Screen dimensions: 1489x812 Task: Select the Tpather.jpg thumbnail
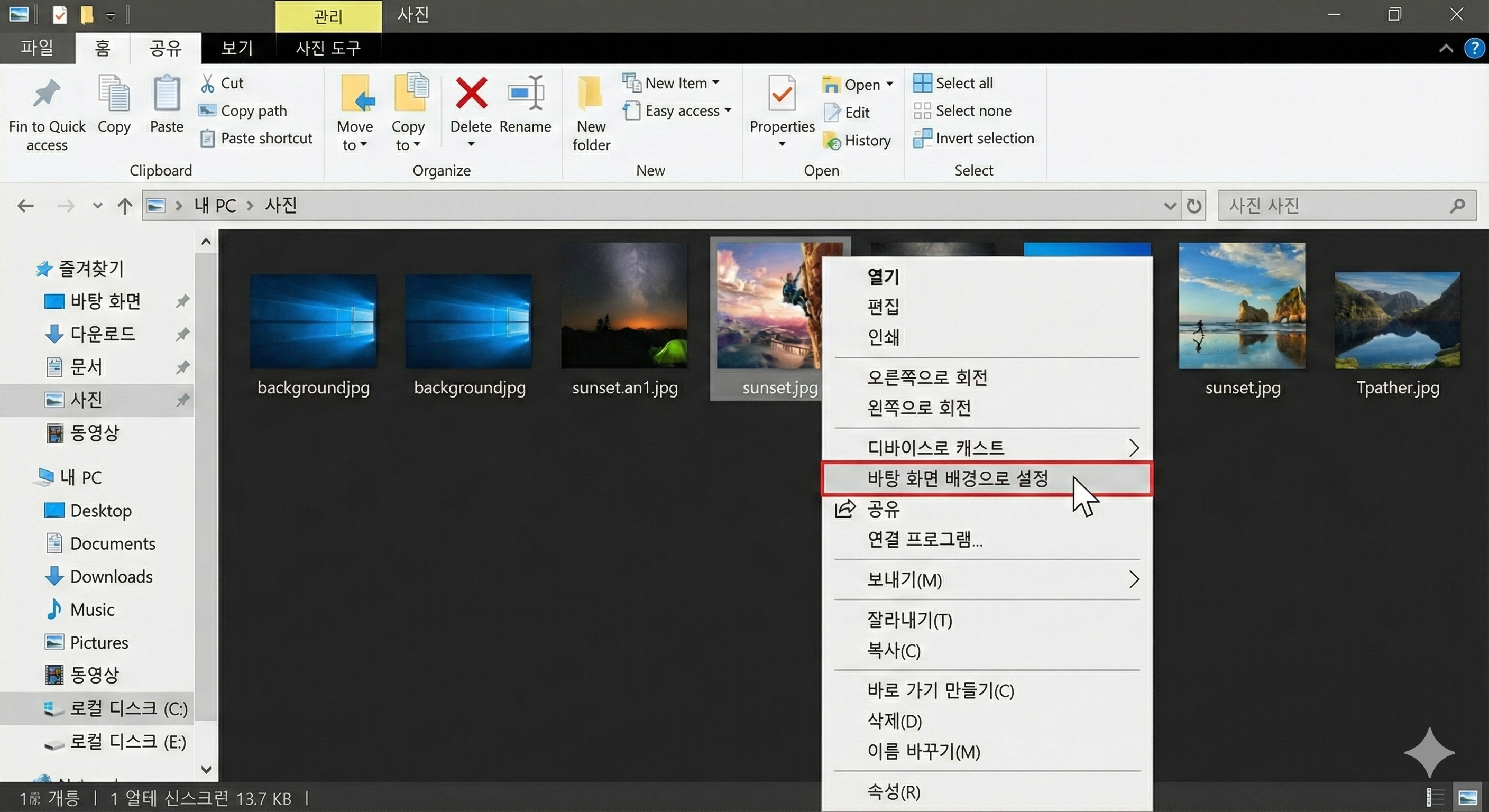[x=1397, y=321]
